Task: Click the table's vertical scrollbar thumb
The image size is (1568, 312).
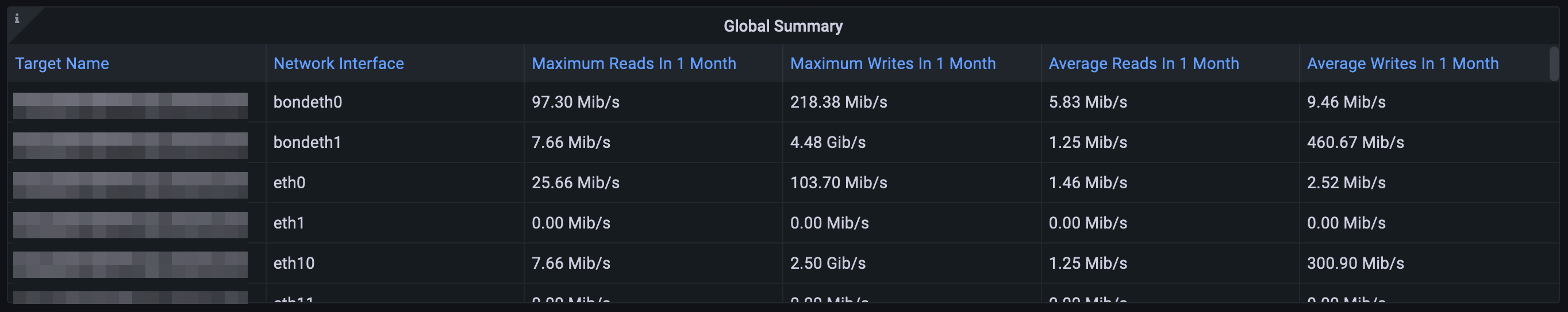Action: 1554,63
